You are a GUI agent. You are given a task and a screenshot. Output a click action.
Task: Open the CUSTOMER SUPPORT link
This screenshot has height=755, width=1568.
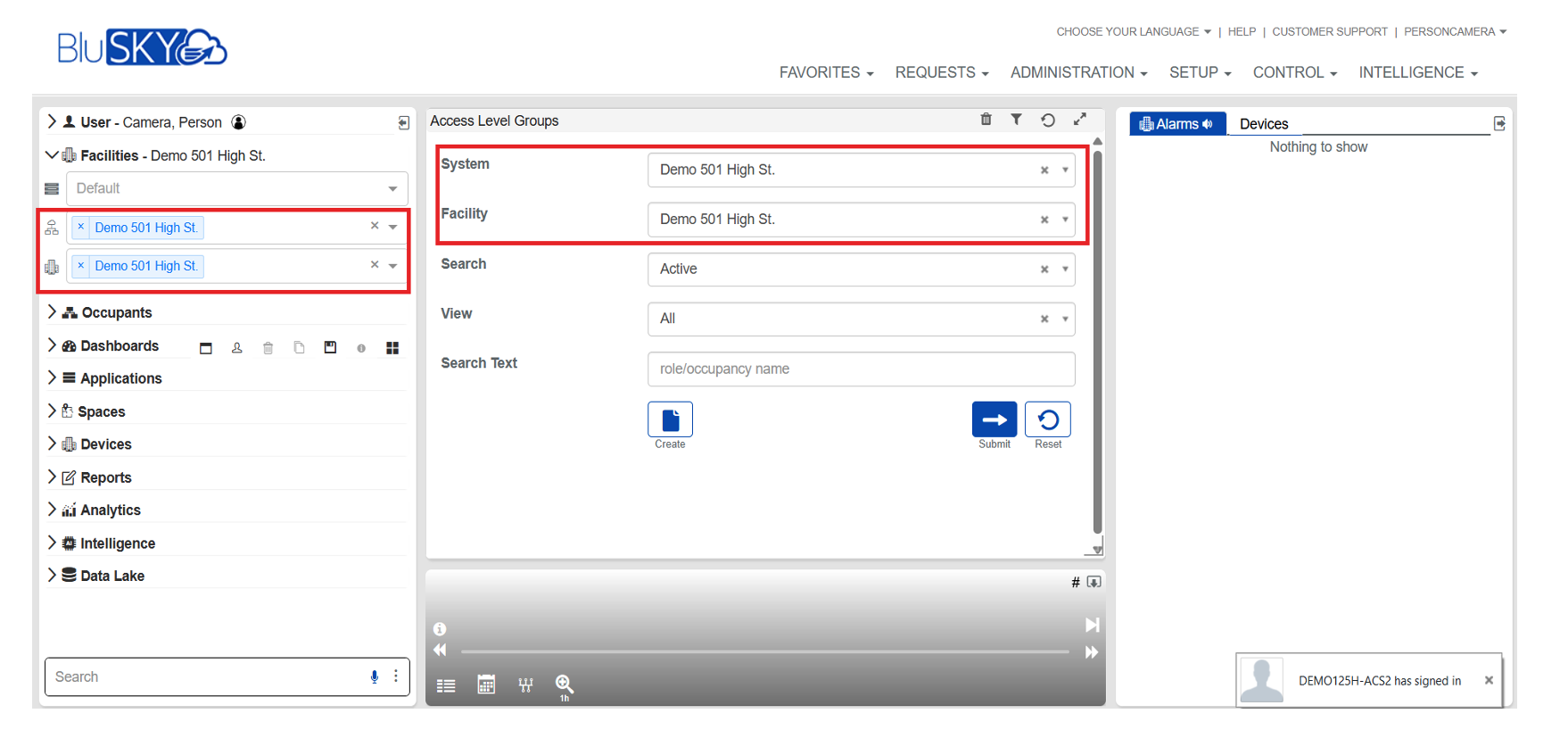(1329, 31)
